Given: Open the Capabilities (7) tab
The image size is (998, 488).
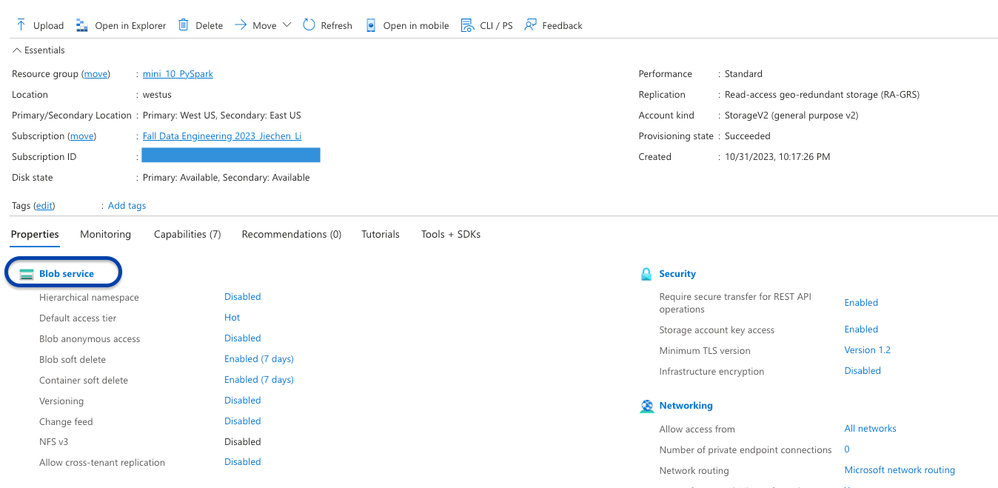Looking at the screenshot, I should (187, 234).
